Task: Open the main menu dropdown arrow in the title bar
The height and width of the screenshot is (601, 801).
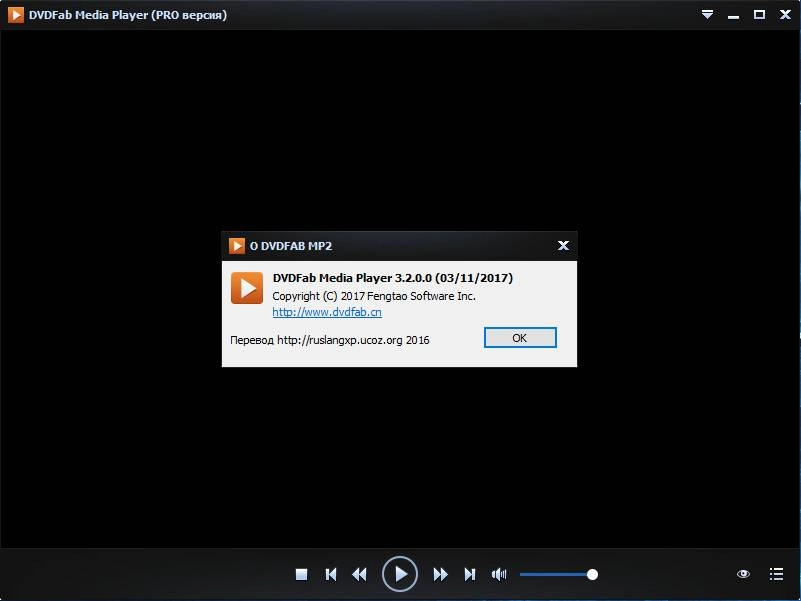Action: click(708, 14)
